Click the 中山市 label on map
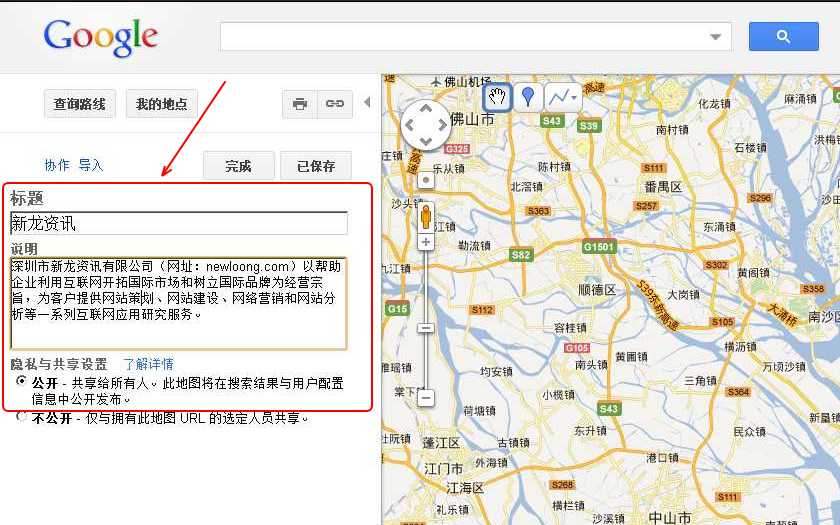The height and width of the screenshot is (525, 840). click(x=670, y=518)
